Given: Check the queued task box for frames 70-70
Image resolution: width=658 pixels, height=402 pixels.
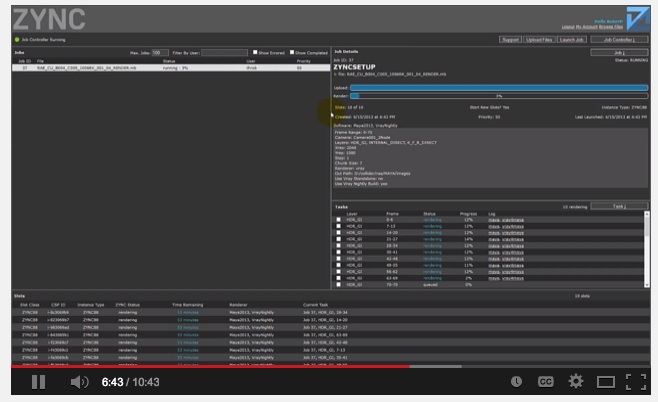Looking at the screenshot, I should point(338,285).
